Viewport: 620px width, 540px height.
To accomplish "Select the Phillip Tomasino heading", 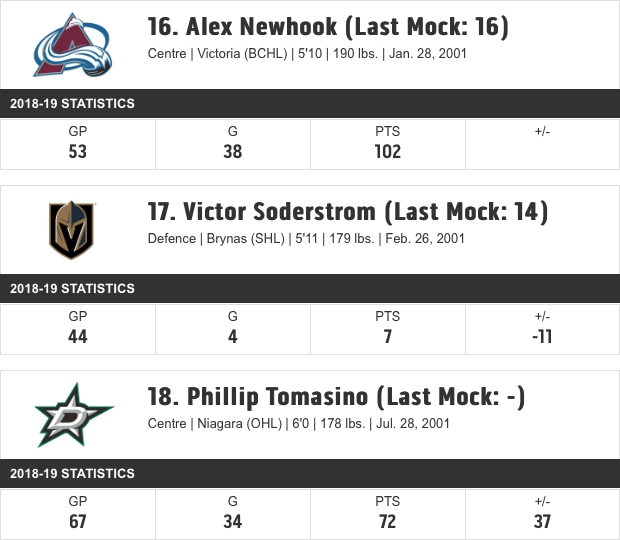I will (x=336, y=397).
